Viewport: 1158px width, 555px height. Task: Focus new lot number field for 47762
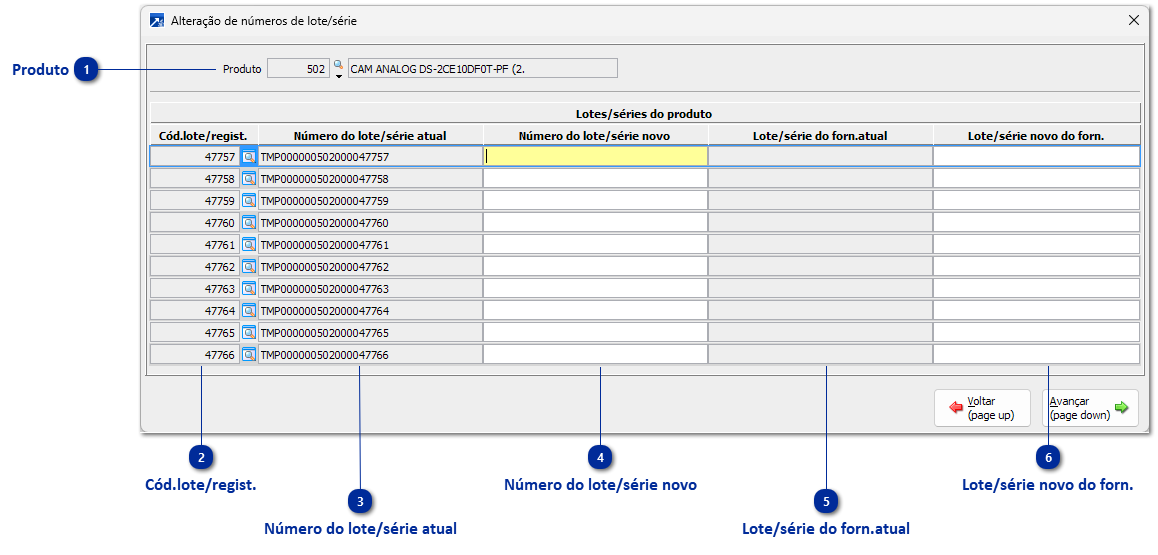[595, 266]
